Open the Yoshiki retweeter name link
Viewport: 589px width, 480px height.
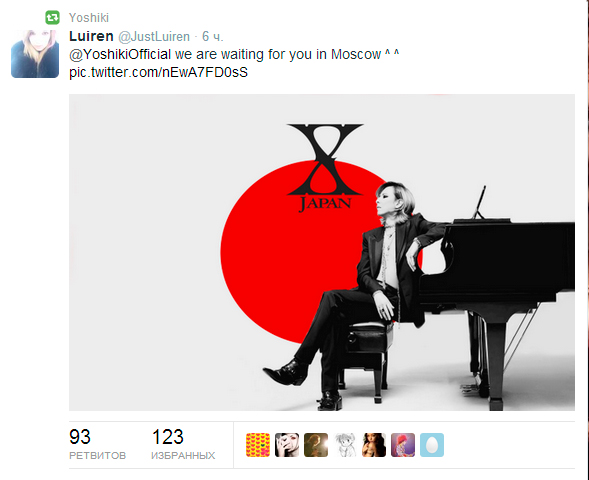[x=89, y=18]
